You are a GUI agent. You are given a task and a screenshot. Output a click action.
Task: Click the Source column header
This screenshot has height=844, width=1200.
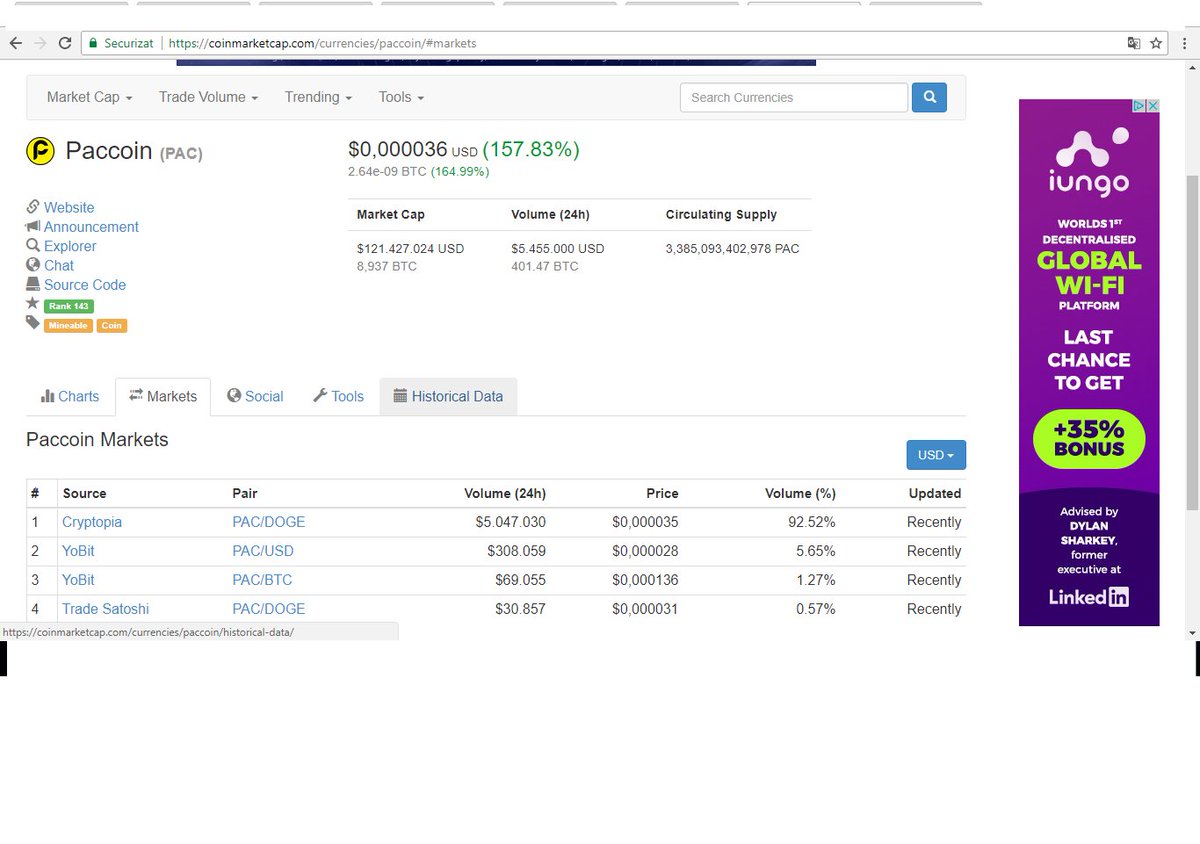click(x=84, y=493)
